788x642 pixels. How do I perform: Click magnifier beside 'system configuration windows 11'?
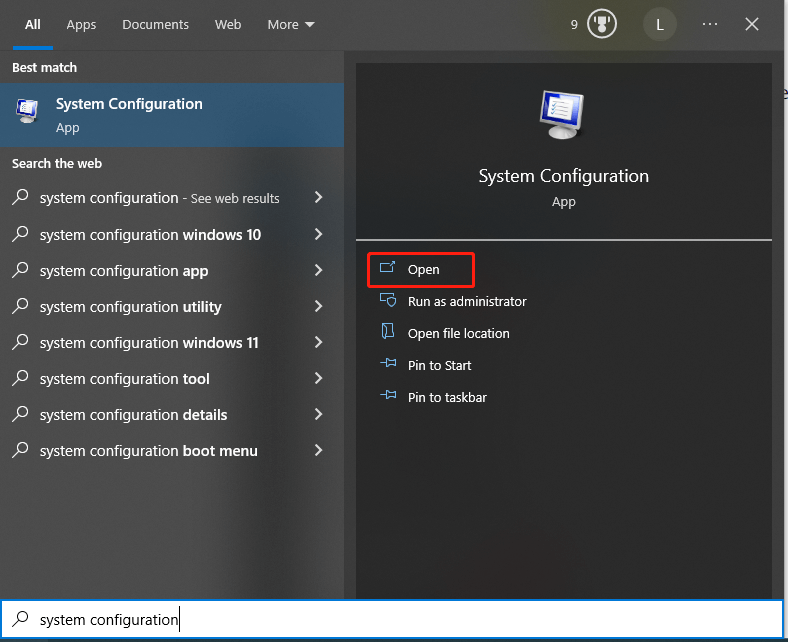[20, 342]
